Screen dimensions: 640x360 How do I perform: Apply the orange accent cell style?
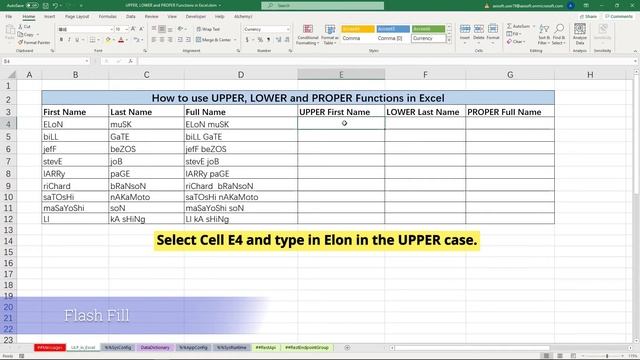point(358,29)
